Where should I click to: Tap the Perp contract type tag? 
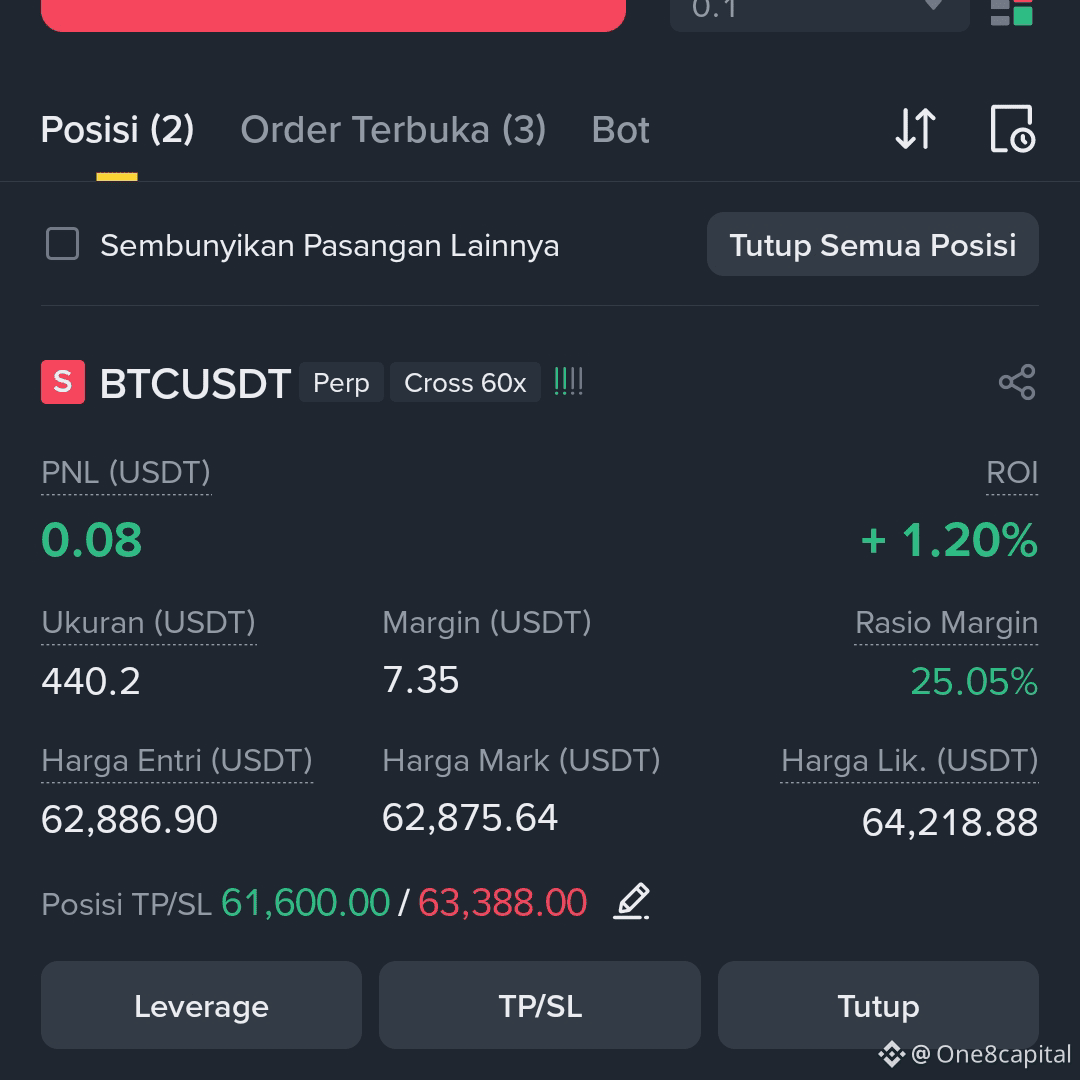pos(341,382)
